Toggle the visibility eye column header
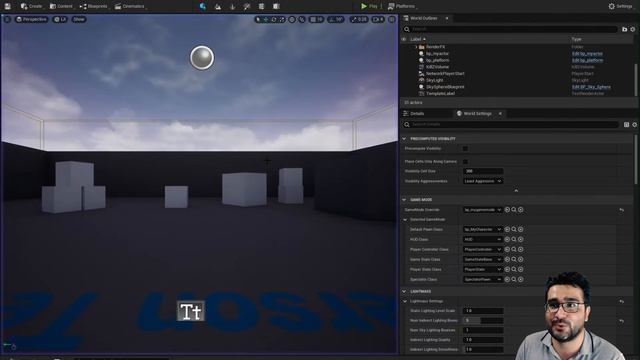 pos(404,39)
